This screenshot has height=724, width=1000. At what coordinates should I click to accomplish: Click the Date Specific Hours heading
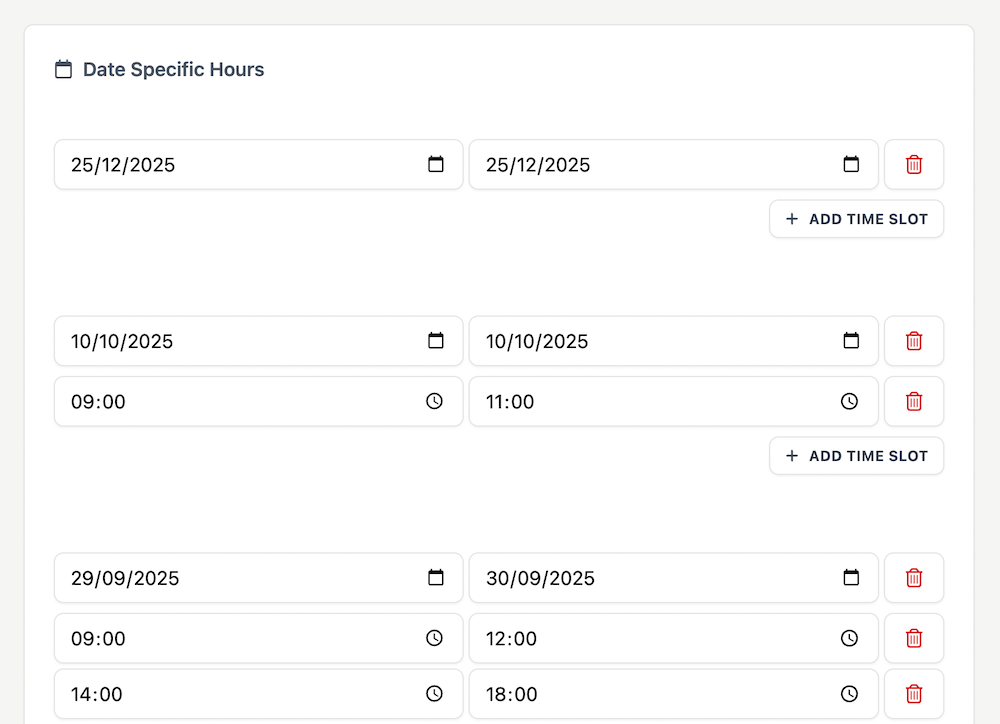pos(173,70)
